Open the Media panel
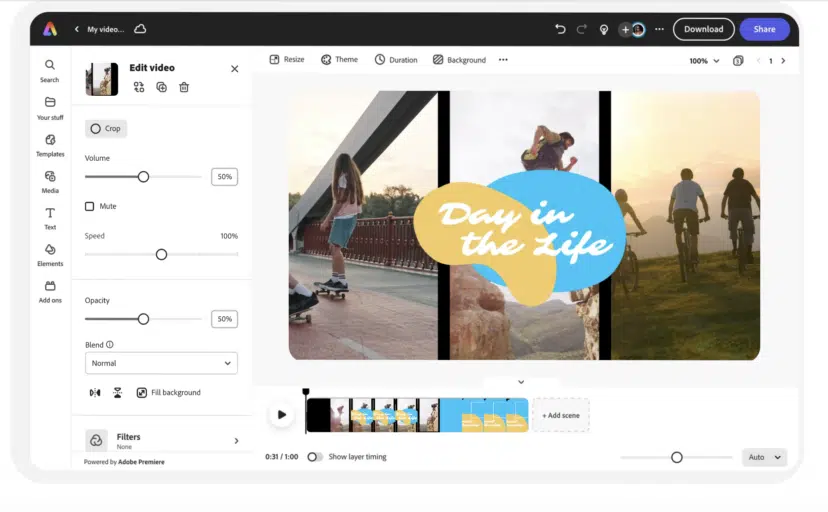Screen dimensions: 828x512 [x=50, y=182]
